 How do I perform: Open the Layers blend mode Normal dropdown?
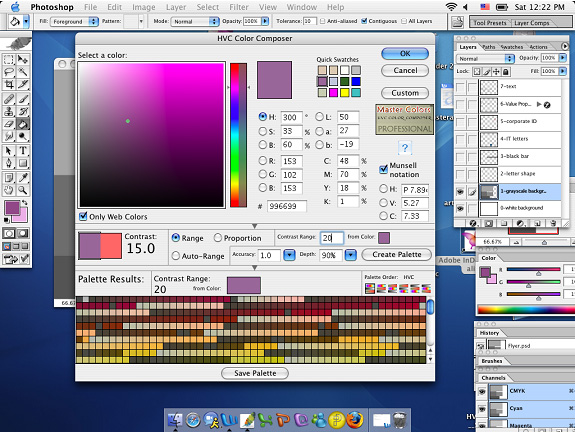coord(485,58)
